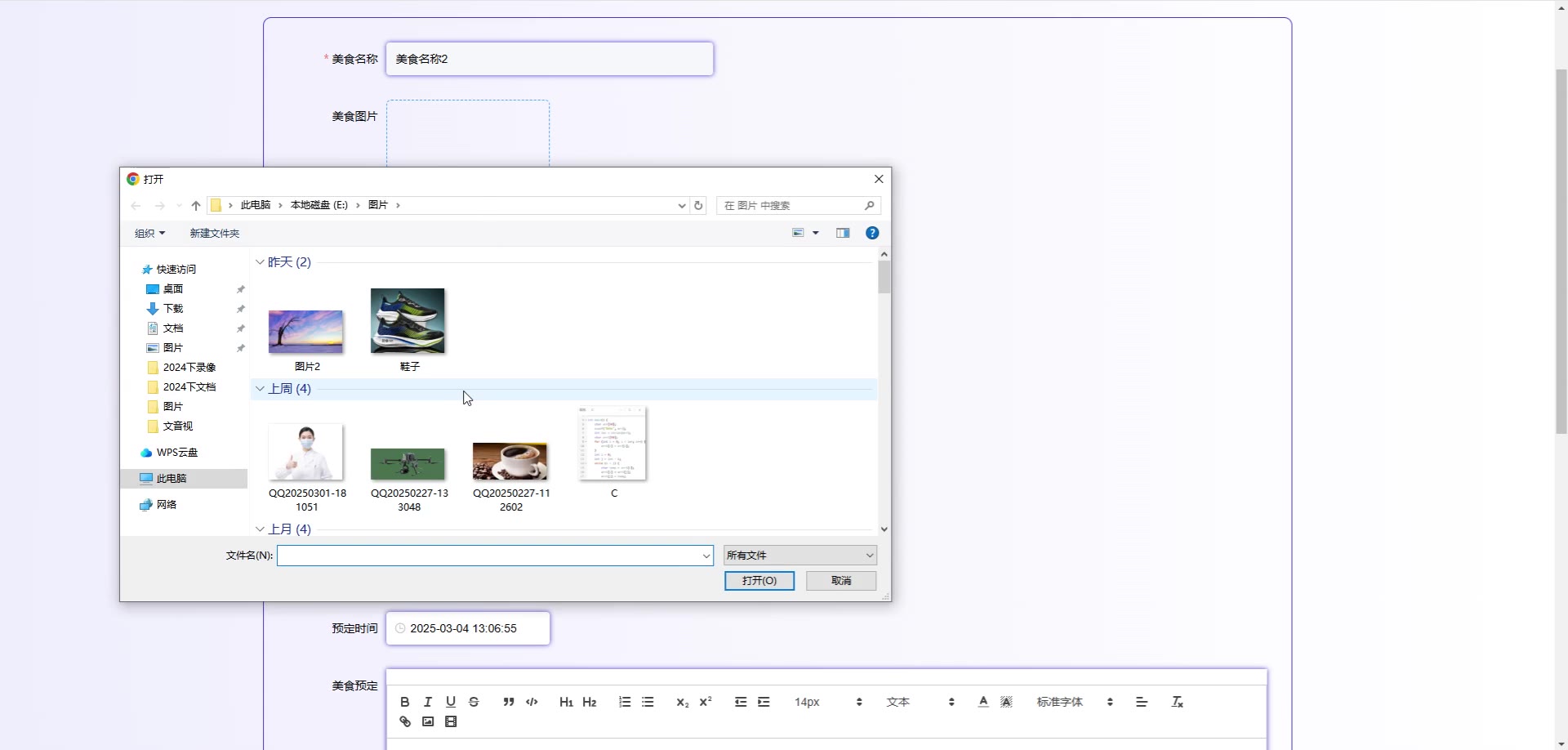The width and height of the screenshot is (1568, 750).
Task: Toggle bold formatting in the editor
Action: point(405,702)
